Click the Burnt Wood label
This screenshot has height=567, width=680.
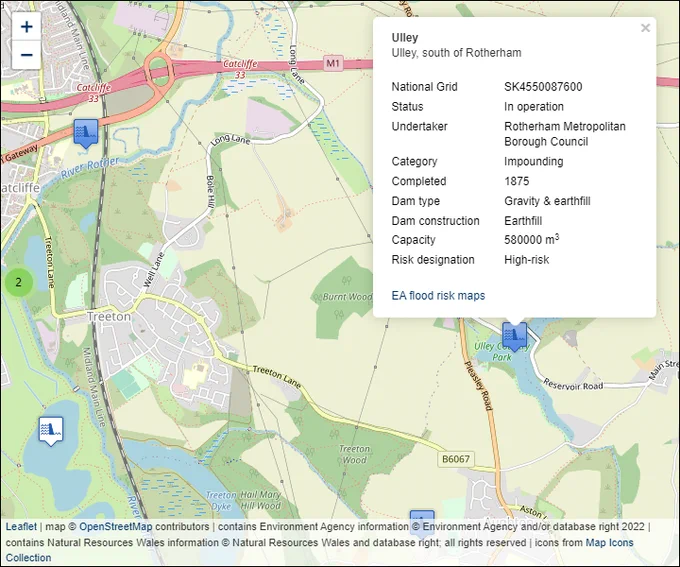tap(347, 297)
